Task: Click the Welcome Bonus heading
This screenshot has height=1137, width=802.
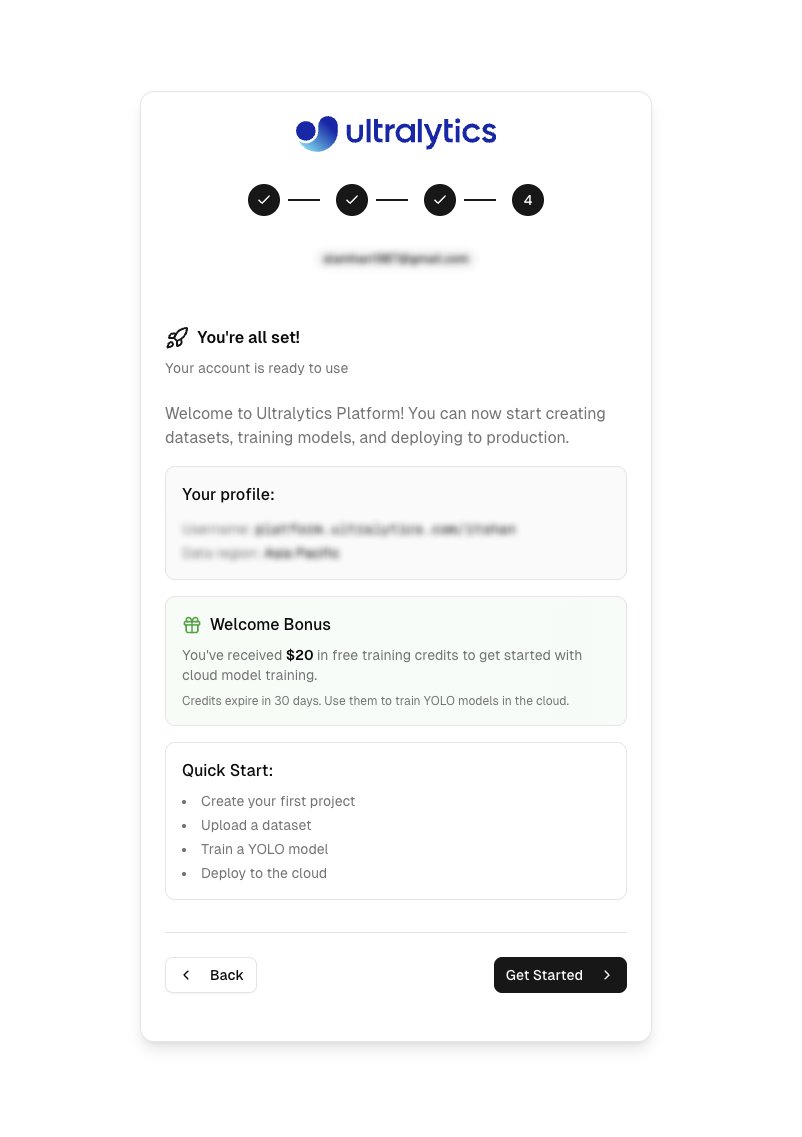Action: click(270, 625)
